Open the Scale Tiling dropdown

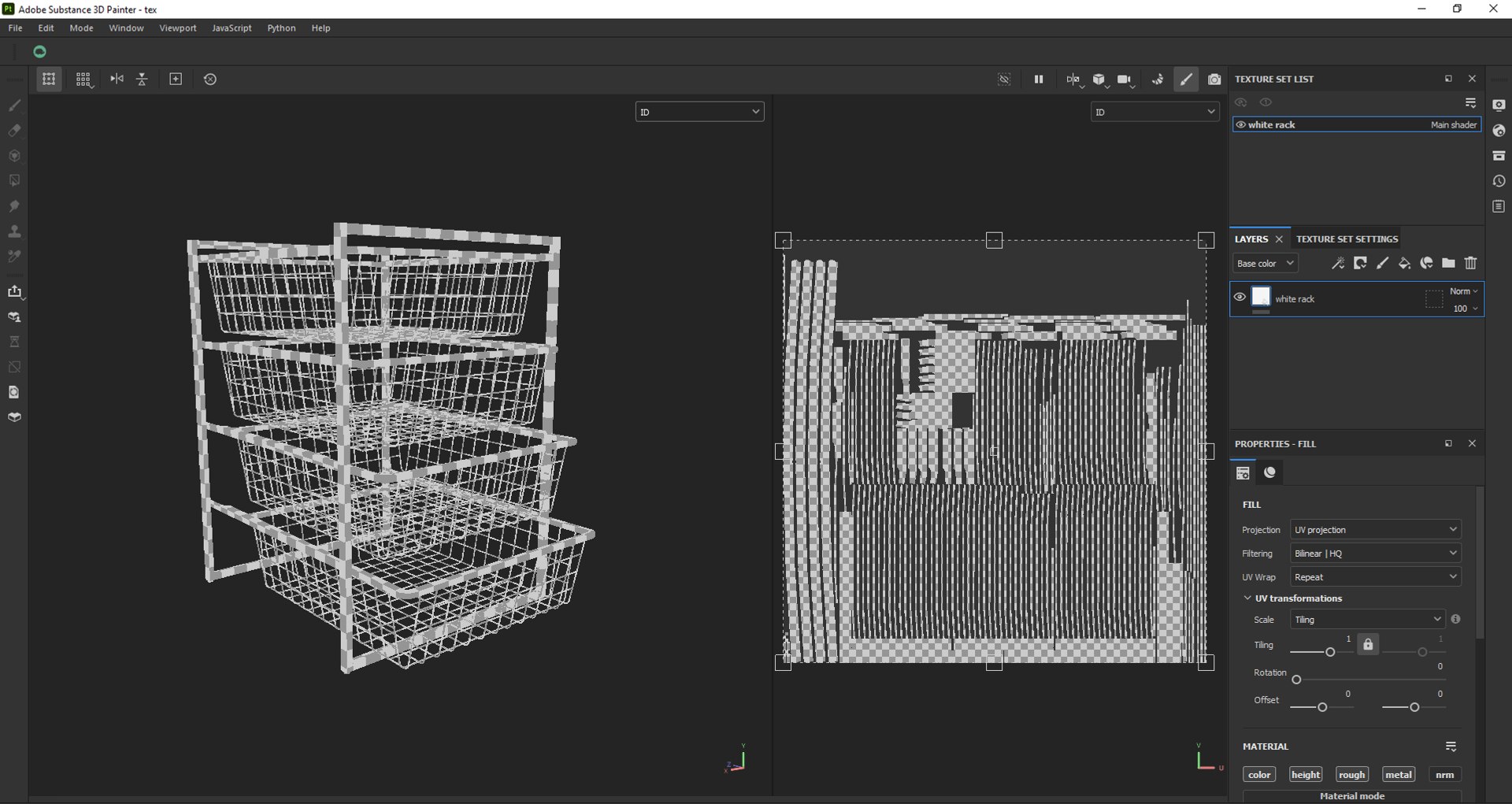pyautogui.click(x=1367, y=619)
